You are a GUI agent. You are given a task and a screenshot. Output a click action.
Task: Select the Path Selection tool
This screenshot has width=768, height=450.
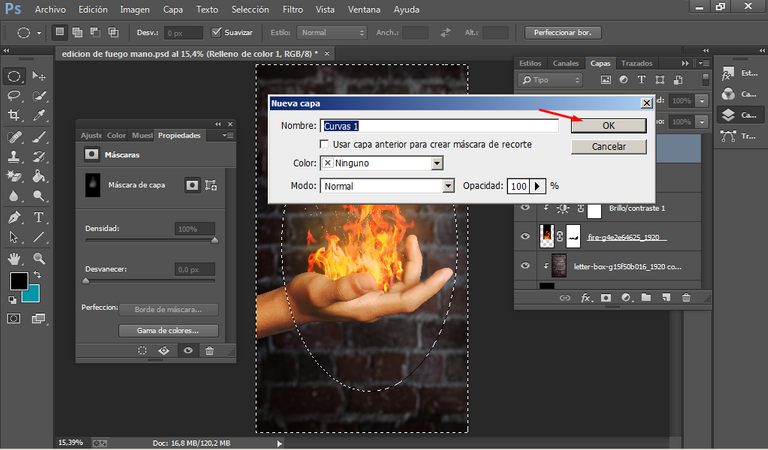tap(14, 237)
